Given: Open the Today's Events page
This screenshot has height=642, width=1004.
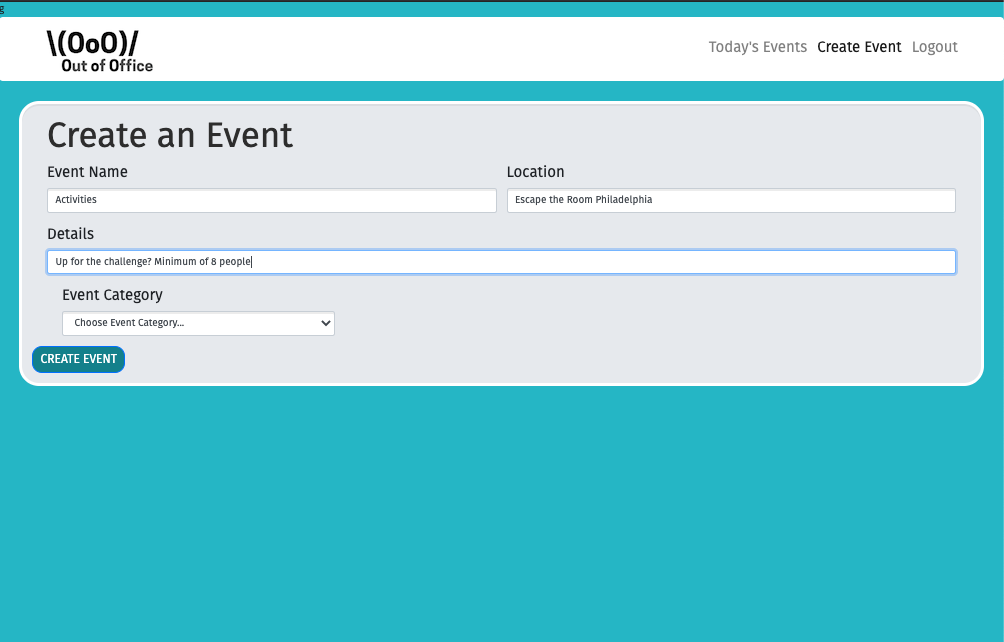Looking at the screenshot, I should tap(757, 47).
